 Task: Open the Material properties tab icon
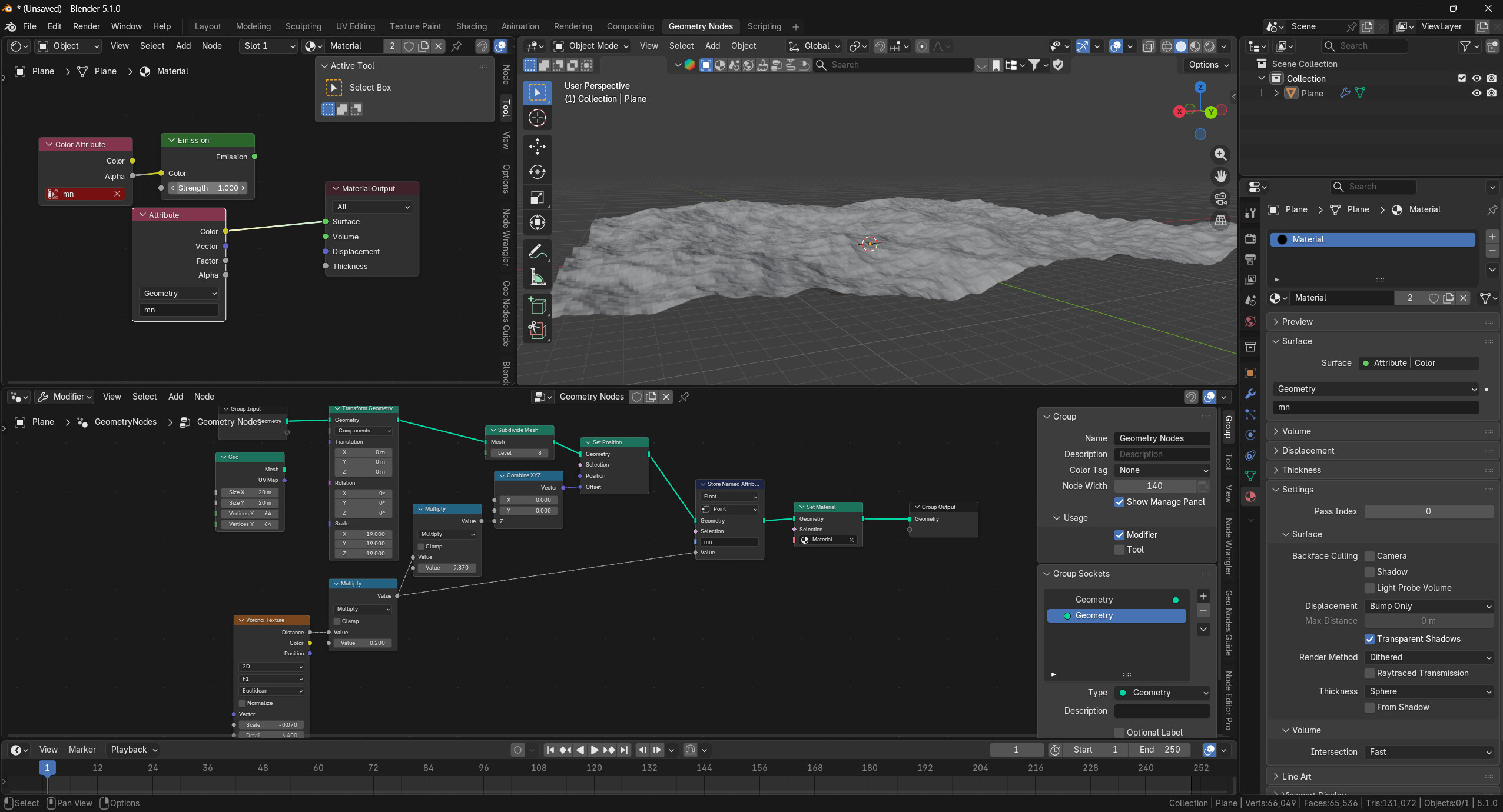tap(1250, 497)
